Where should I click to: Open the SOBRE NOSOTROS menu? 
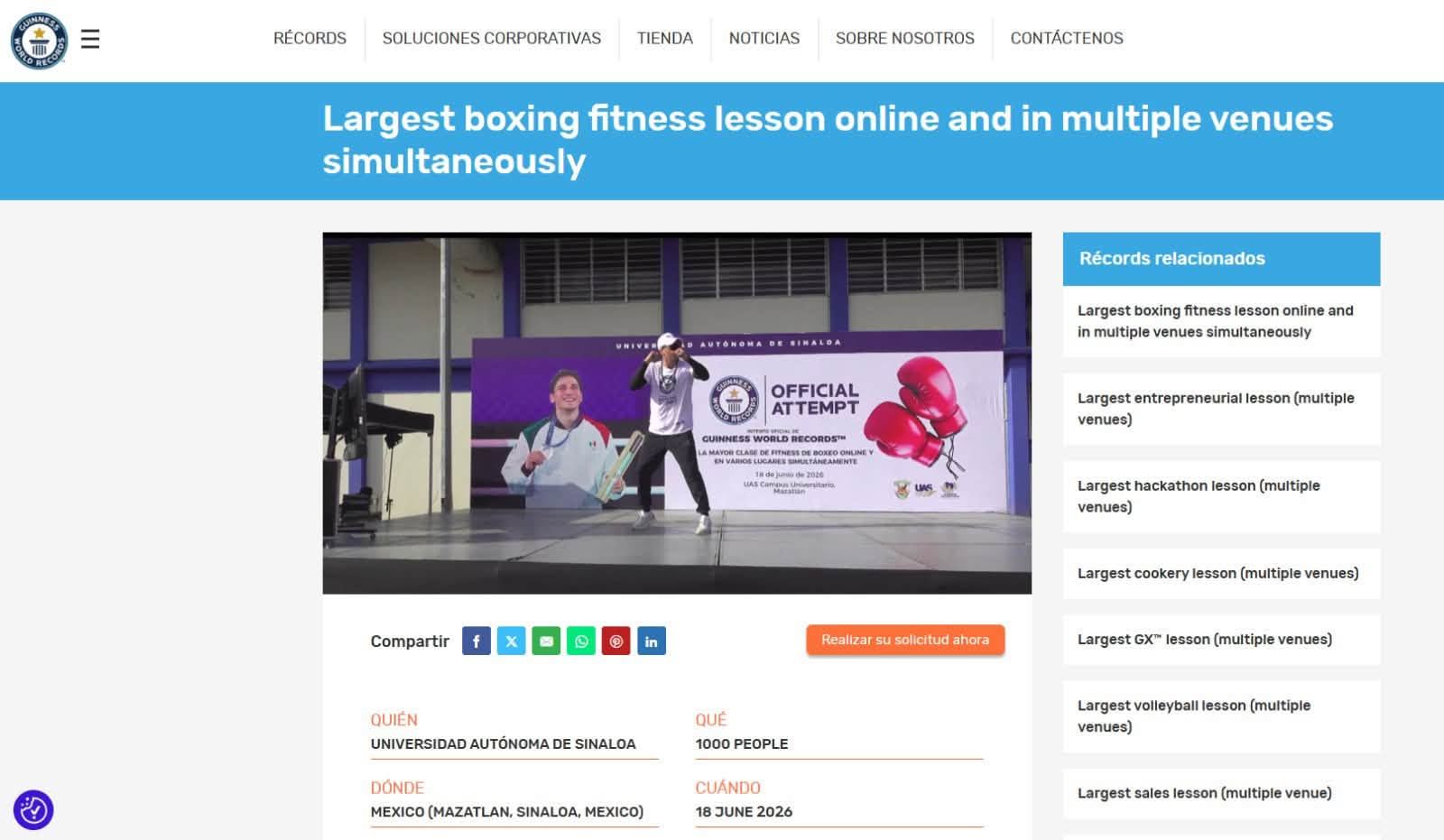[x=905, y=38]
